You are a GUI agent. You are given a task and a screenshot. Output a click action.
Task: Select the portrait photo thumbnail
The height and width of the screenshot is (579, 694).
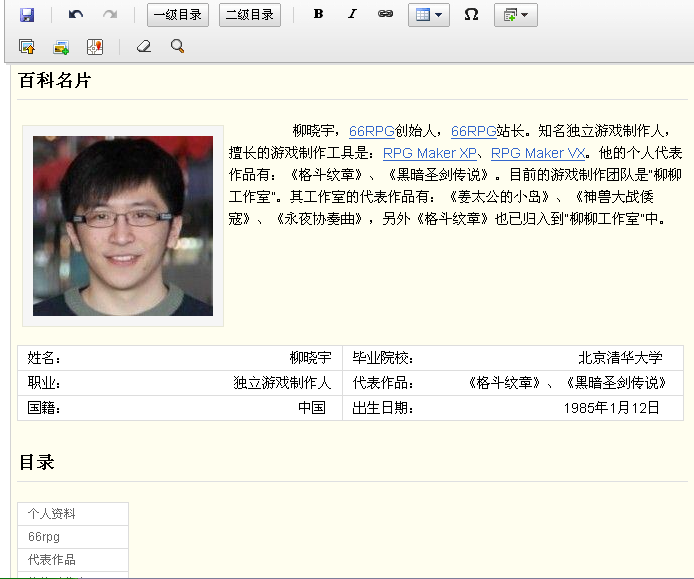point(123,226)
